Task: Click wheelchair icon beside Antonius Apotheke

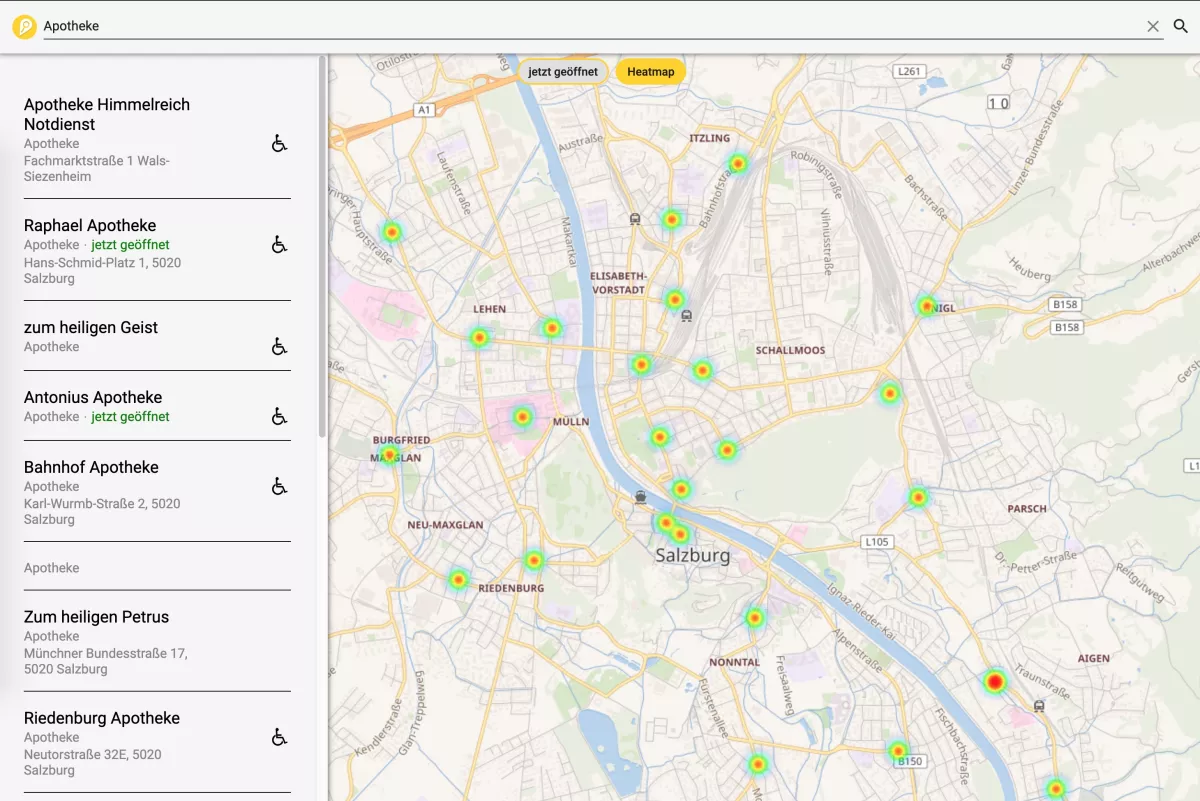Action: coord(280,417)
